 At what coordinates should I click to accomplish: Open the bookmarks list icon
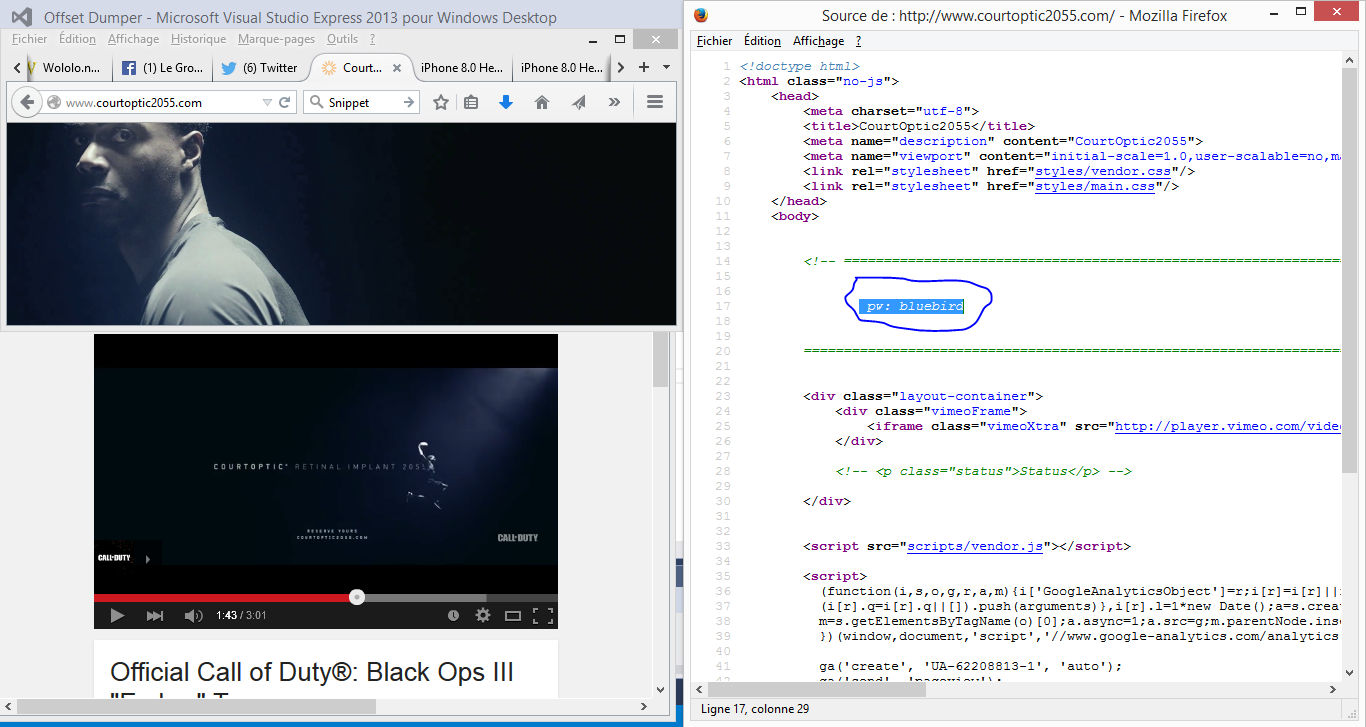pyautogui.click(x=472, y=102)
